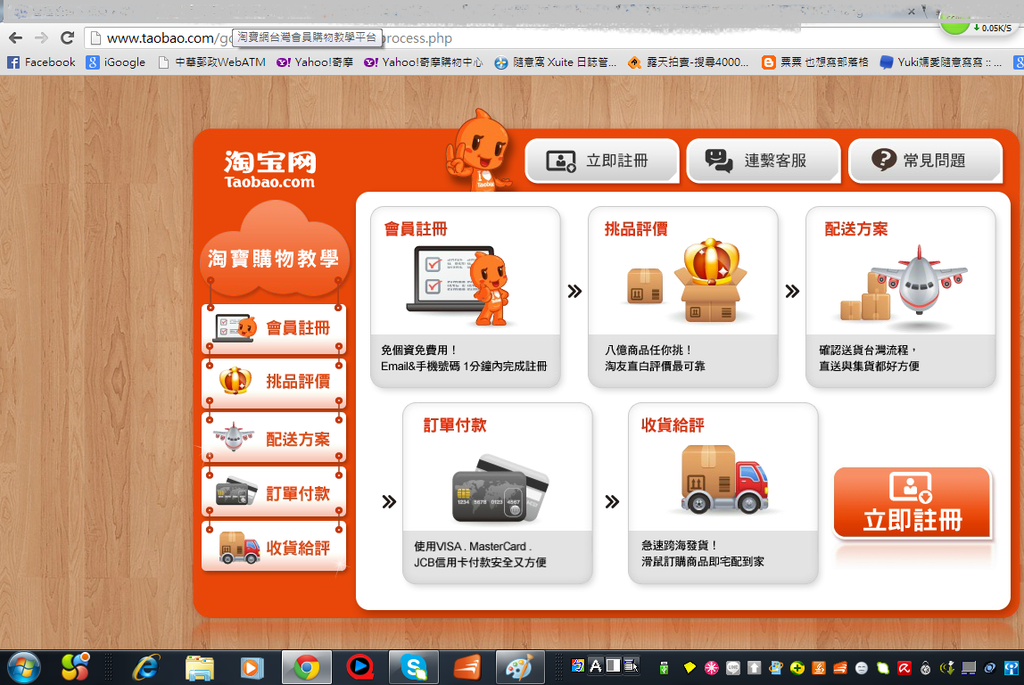Screen dimensions: 1024x685
Task: Select 會員註冊 in the left sidebar
Action: [274, 328]
